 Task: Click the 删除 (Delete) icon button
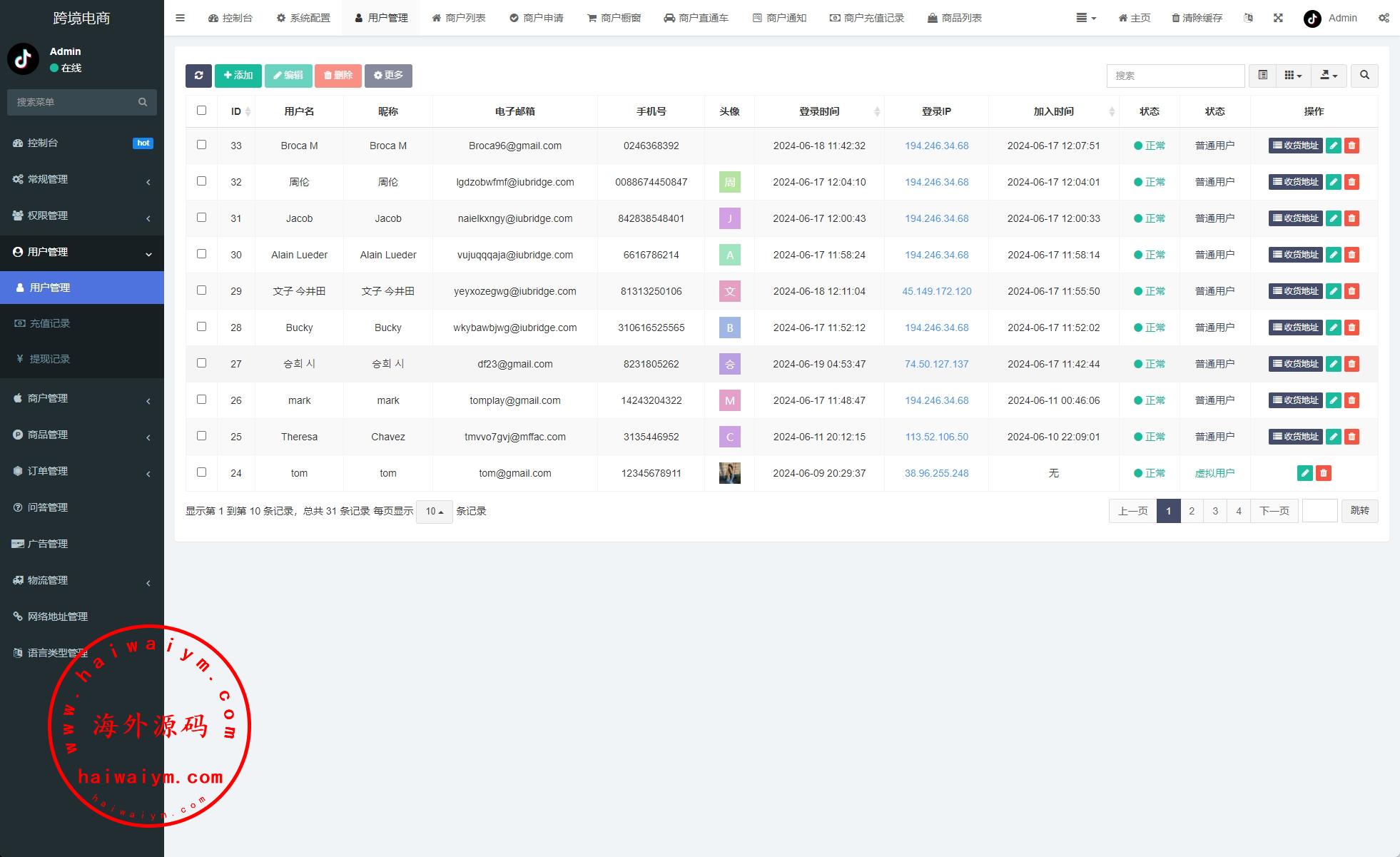[339, 75]
